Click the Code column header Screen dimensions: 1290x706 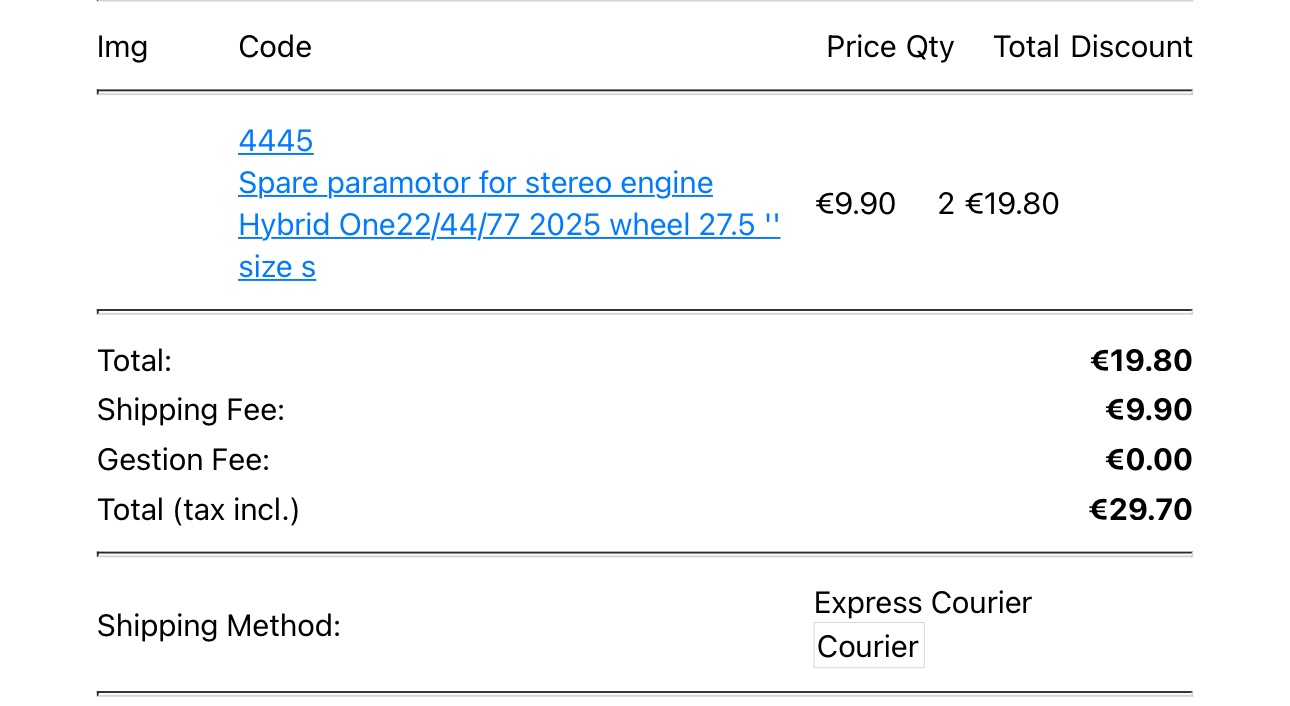click(x=275, y=47)
